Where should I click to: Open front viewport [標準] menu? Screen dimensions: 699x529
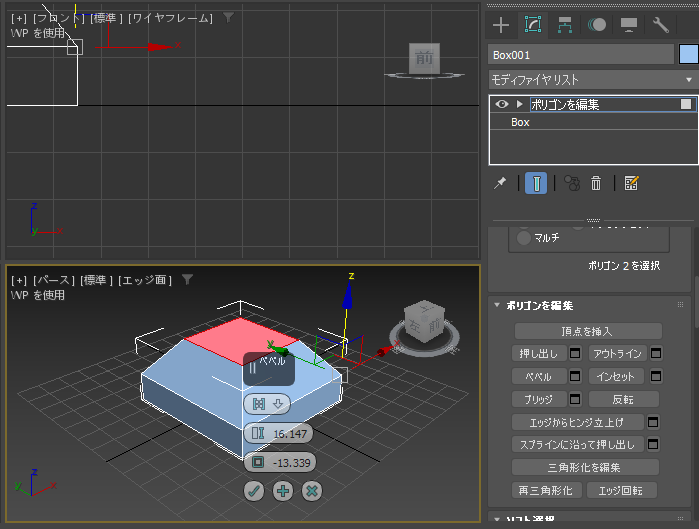point(106,18)
